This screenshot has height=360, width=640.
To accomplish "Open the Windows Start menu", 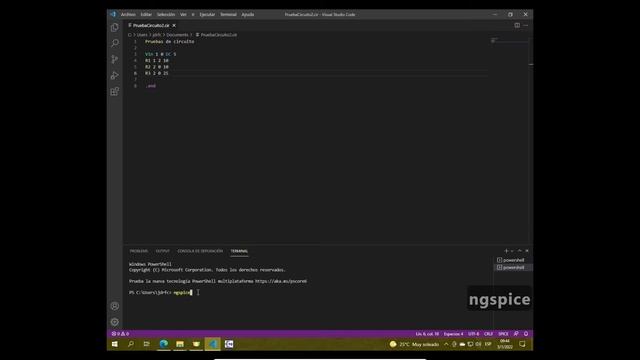I will point(115,344).
